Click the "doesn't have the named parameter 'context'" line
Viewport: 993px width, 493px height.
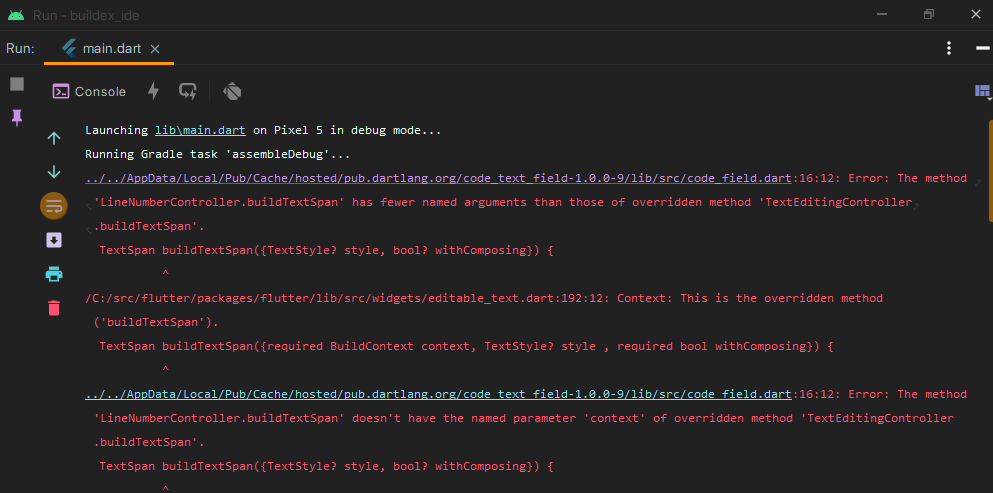point(523,419)
